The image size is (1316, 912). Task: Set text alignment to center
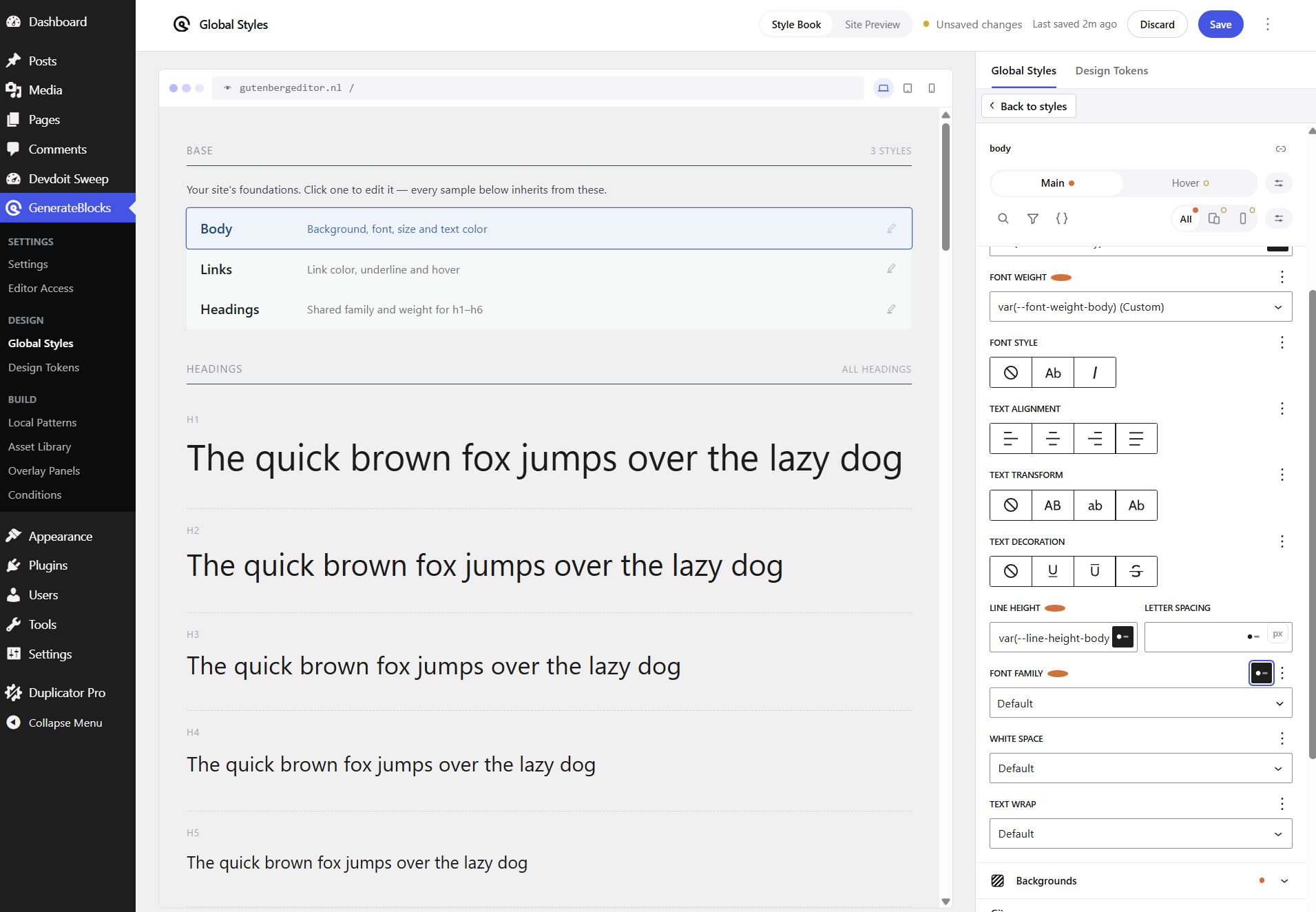[x=1053, y=439]
